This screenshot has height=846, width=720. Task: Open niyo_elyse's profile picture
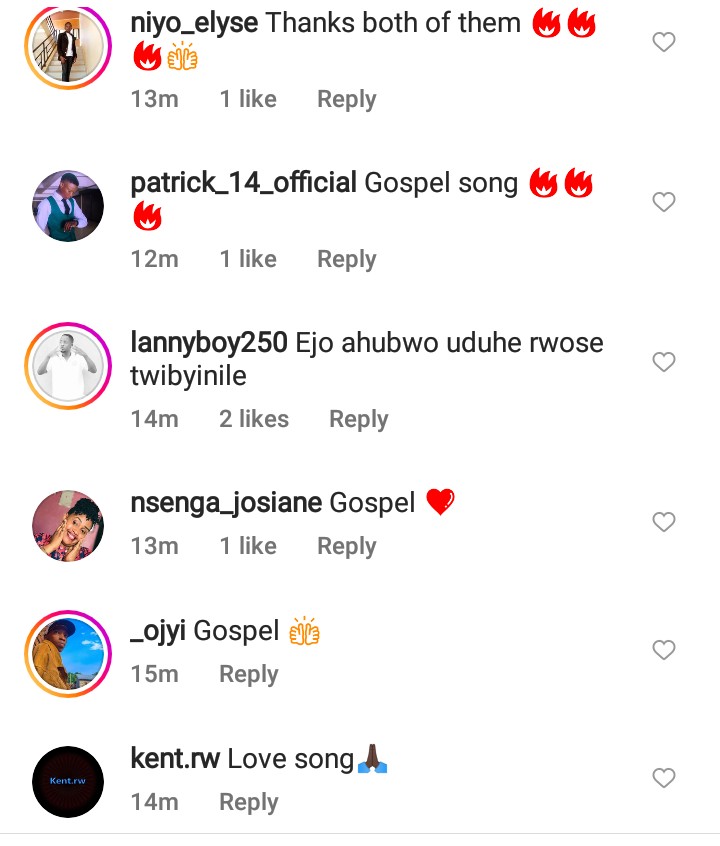[68, 46]
